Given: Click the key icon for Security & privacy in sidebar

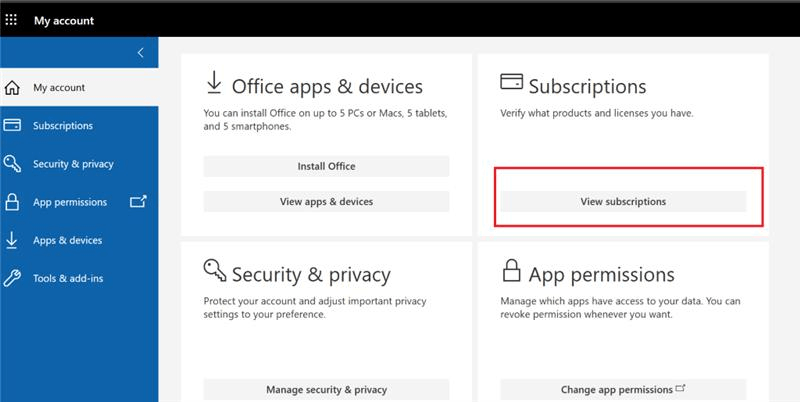Looking at the screenshot, I should [x=12, y=164].
